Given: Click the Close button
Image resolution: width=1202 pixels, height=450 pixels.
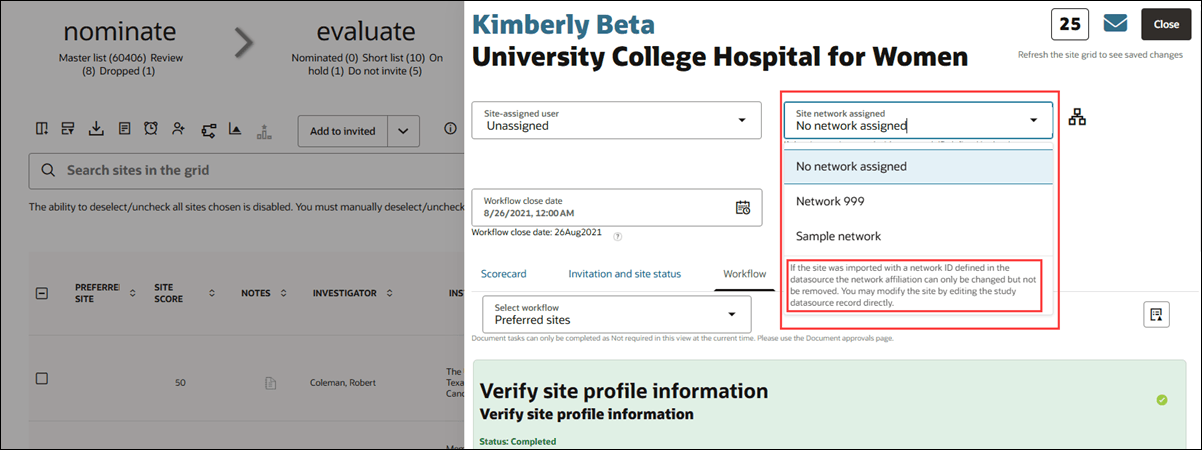Looking at the screenshot, I should (1166, 23).
